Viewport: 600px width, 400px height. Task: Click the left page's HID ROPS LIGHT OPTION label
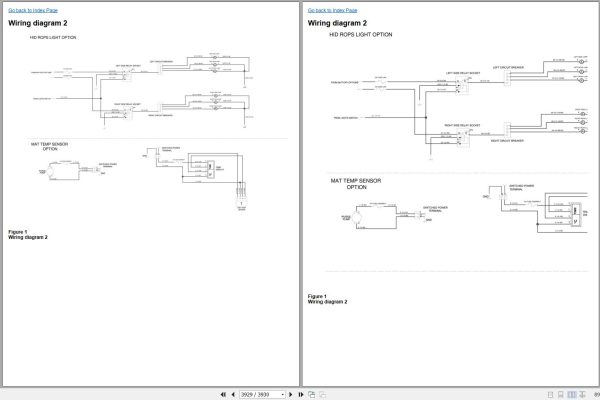pyautogui.click(x=53, y=38)
